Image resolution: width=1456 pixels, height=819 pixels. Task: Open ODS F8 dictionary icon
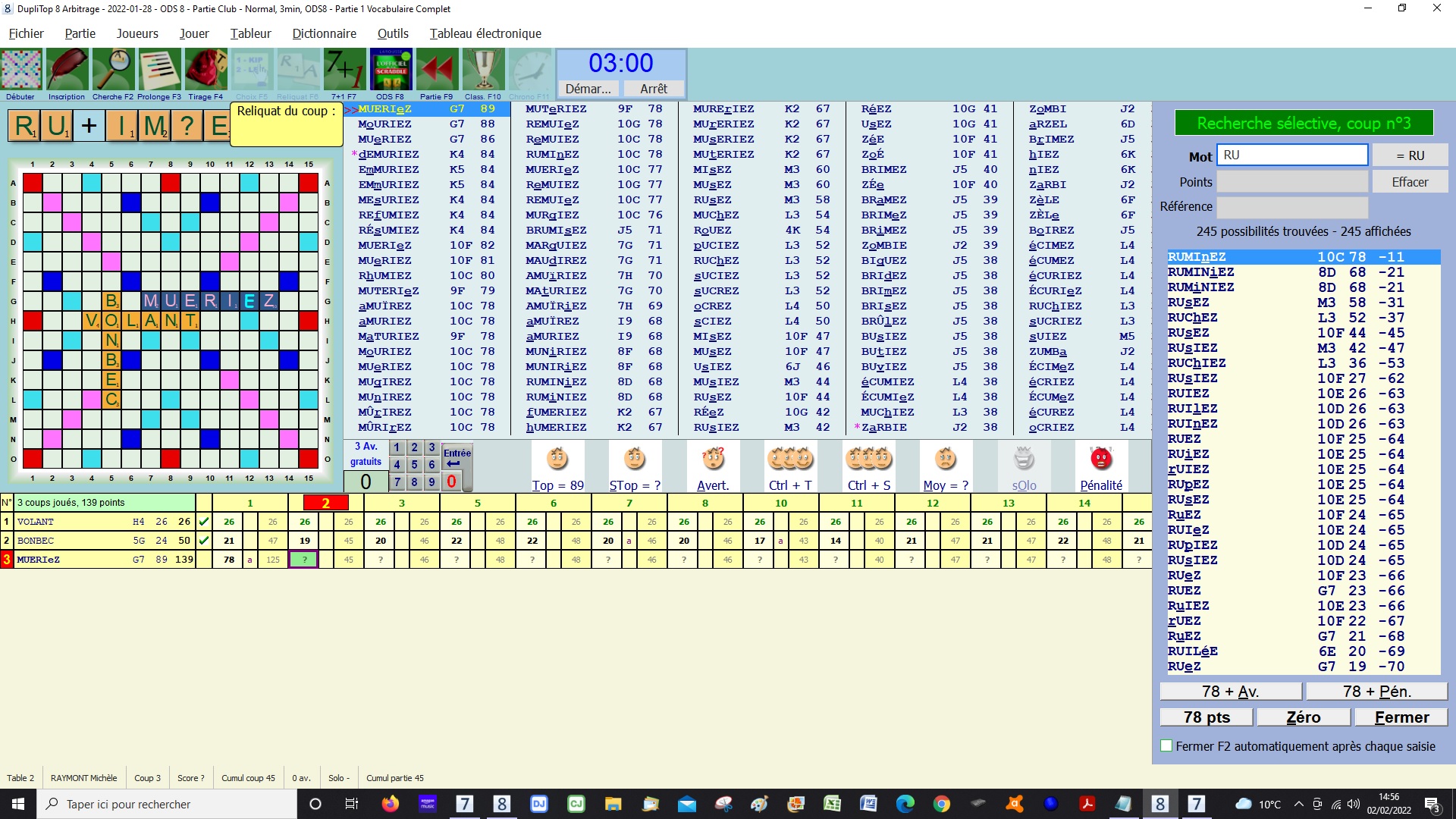[x=391, y=70]
